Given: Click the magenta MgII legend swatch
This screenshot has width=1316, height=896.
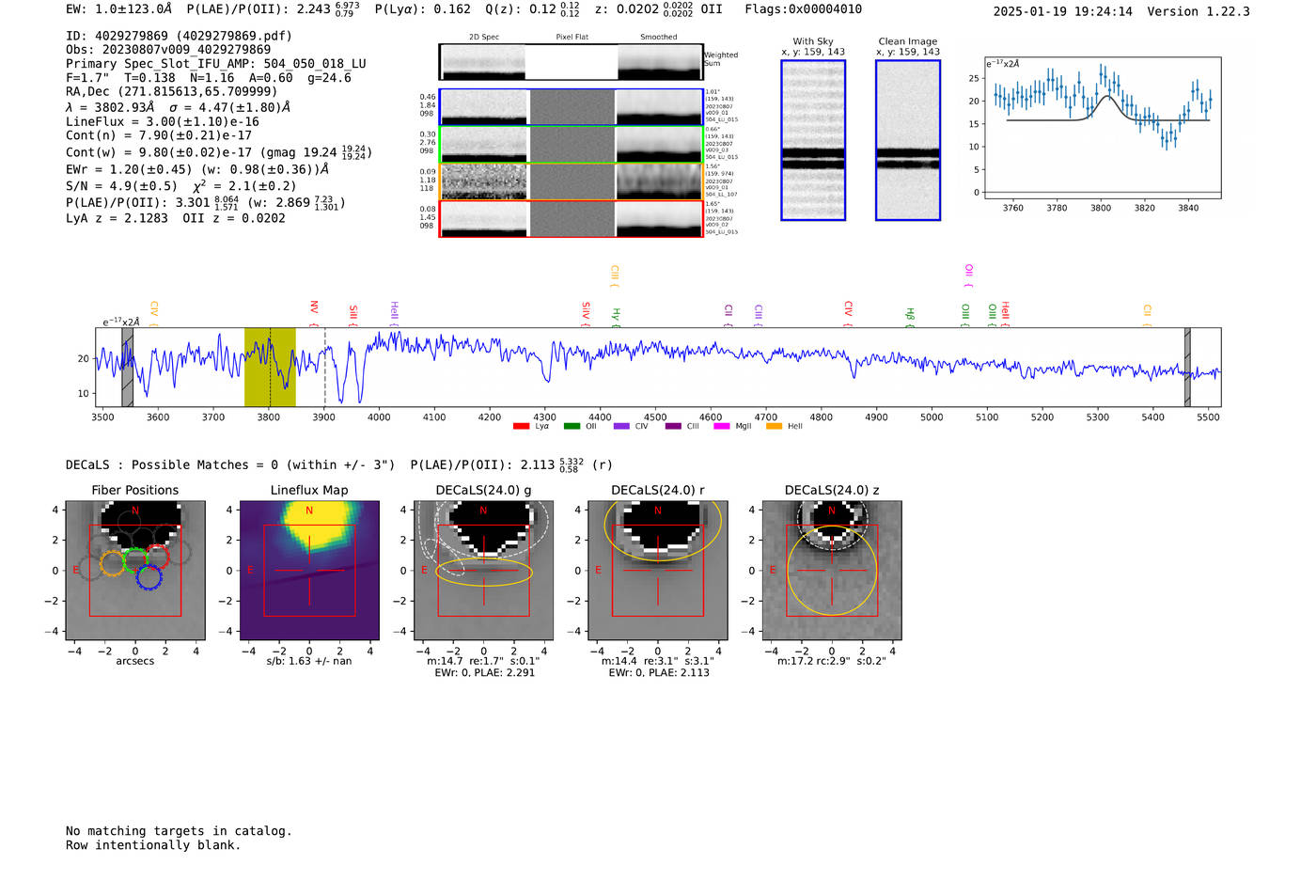Looking at the screenshot, I should point(722,427).
